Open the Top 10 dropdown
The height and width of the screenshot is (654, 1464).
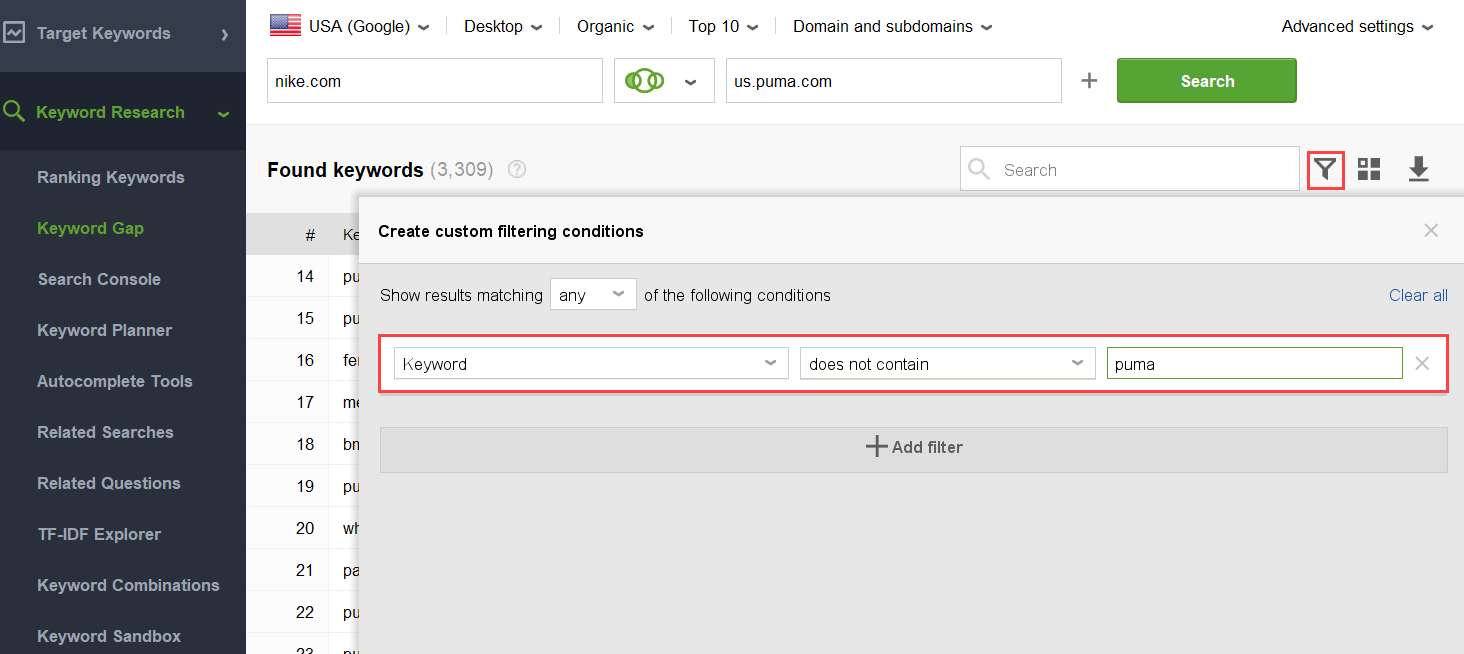(723, 27)
